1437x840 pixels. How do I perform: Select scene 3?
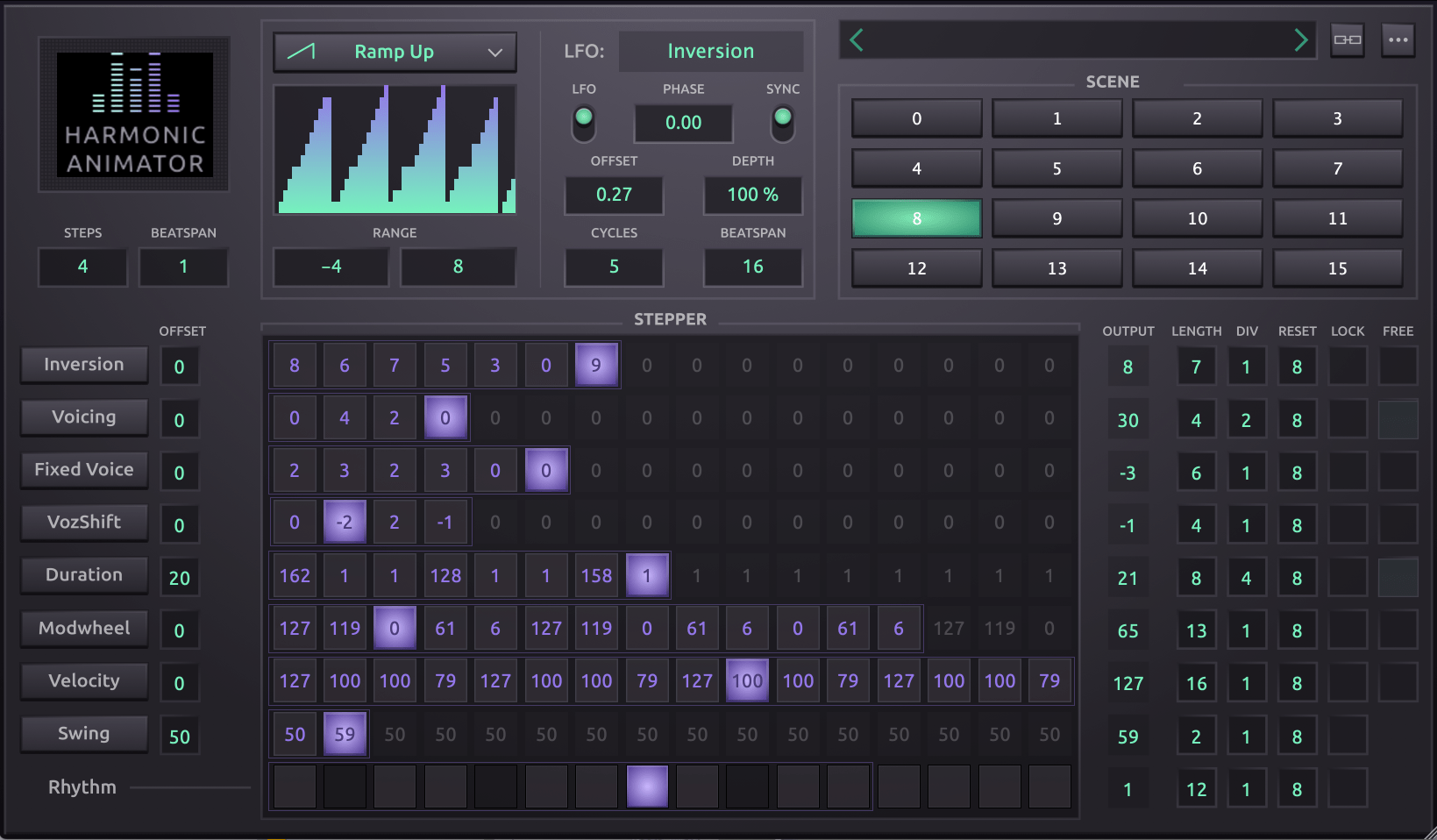point(1338,118)
